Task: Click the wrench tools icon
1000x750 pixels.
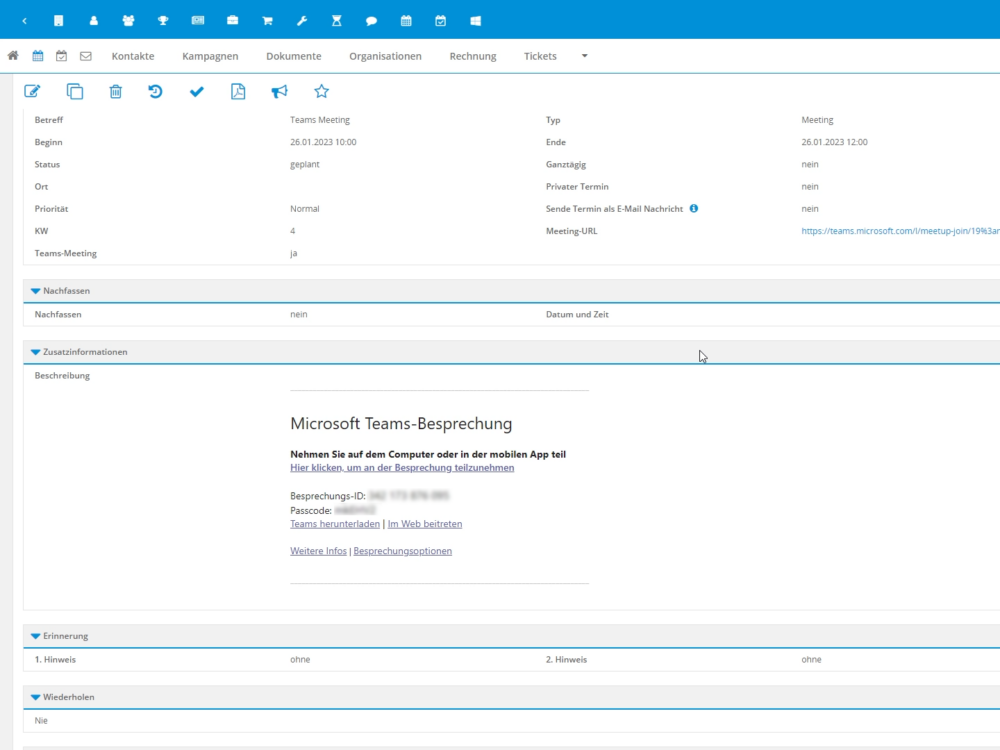Action: [x=302, y=20]
